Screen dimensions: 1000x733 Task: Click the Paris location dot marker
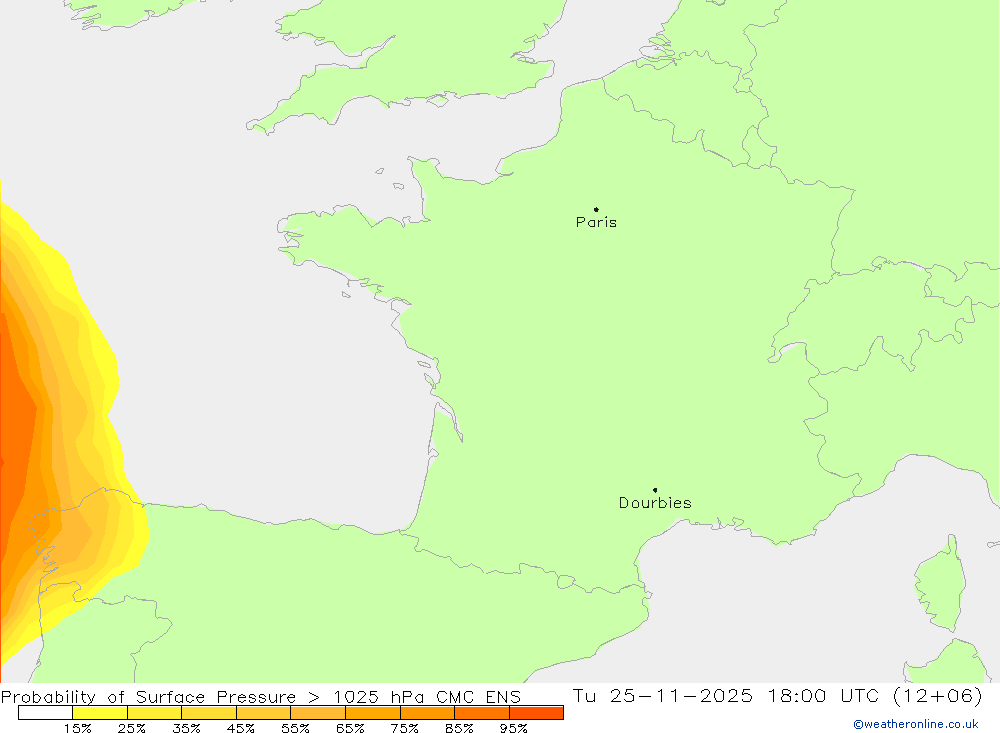[x=596, y=209]
